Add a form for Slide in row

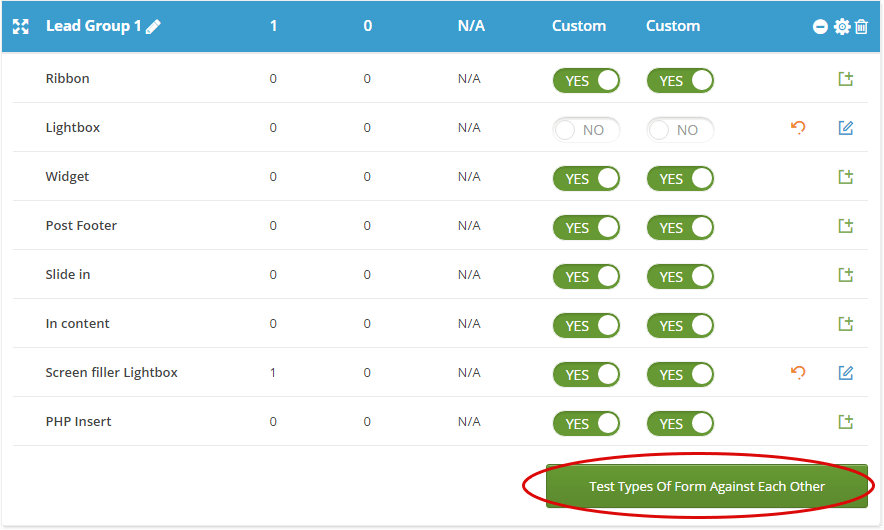click(845, 275)
